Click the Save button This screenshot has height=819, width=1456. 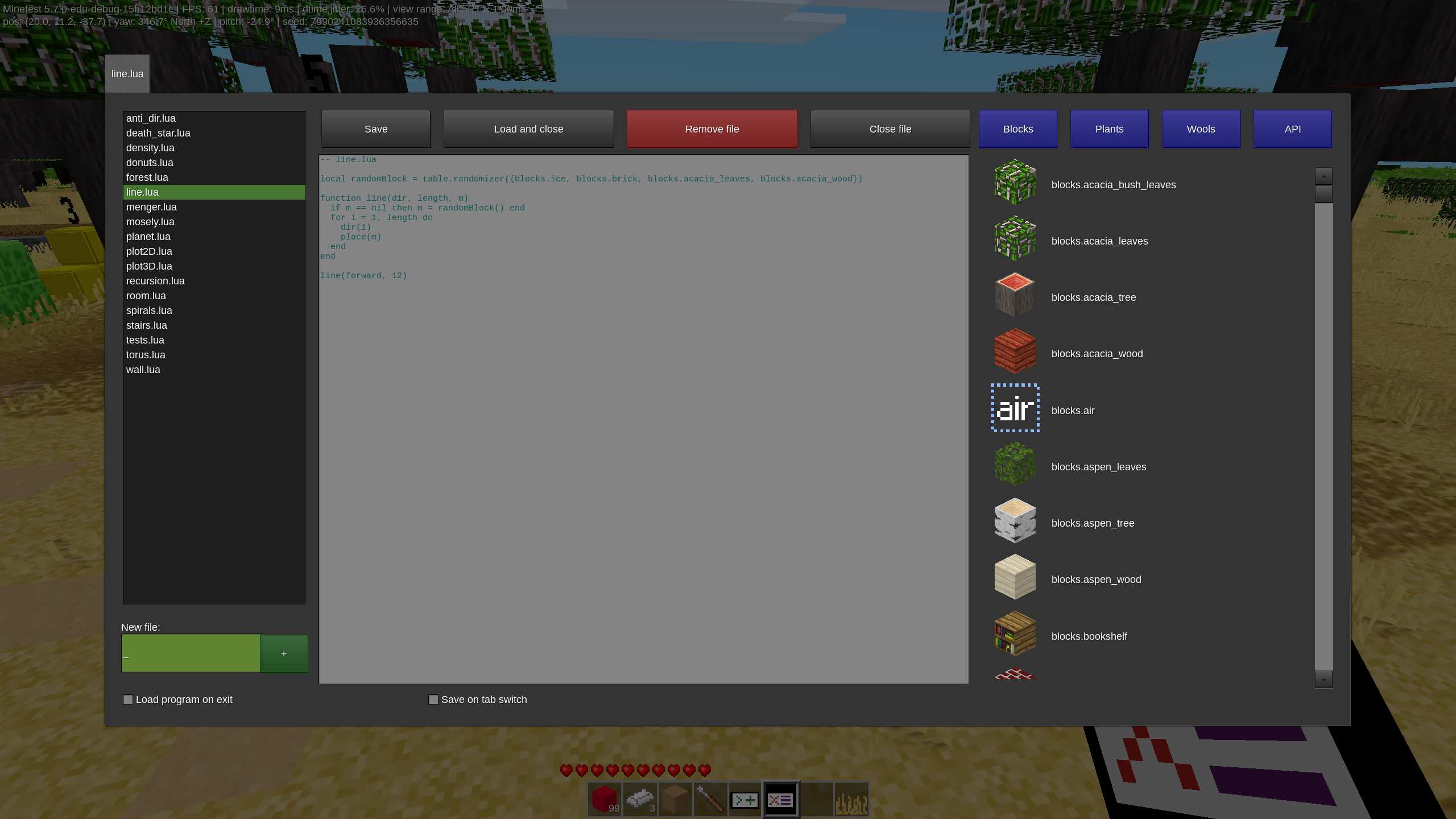375,128
